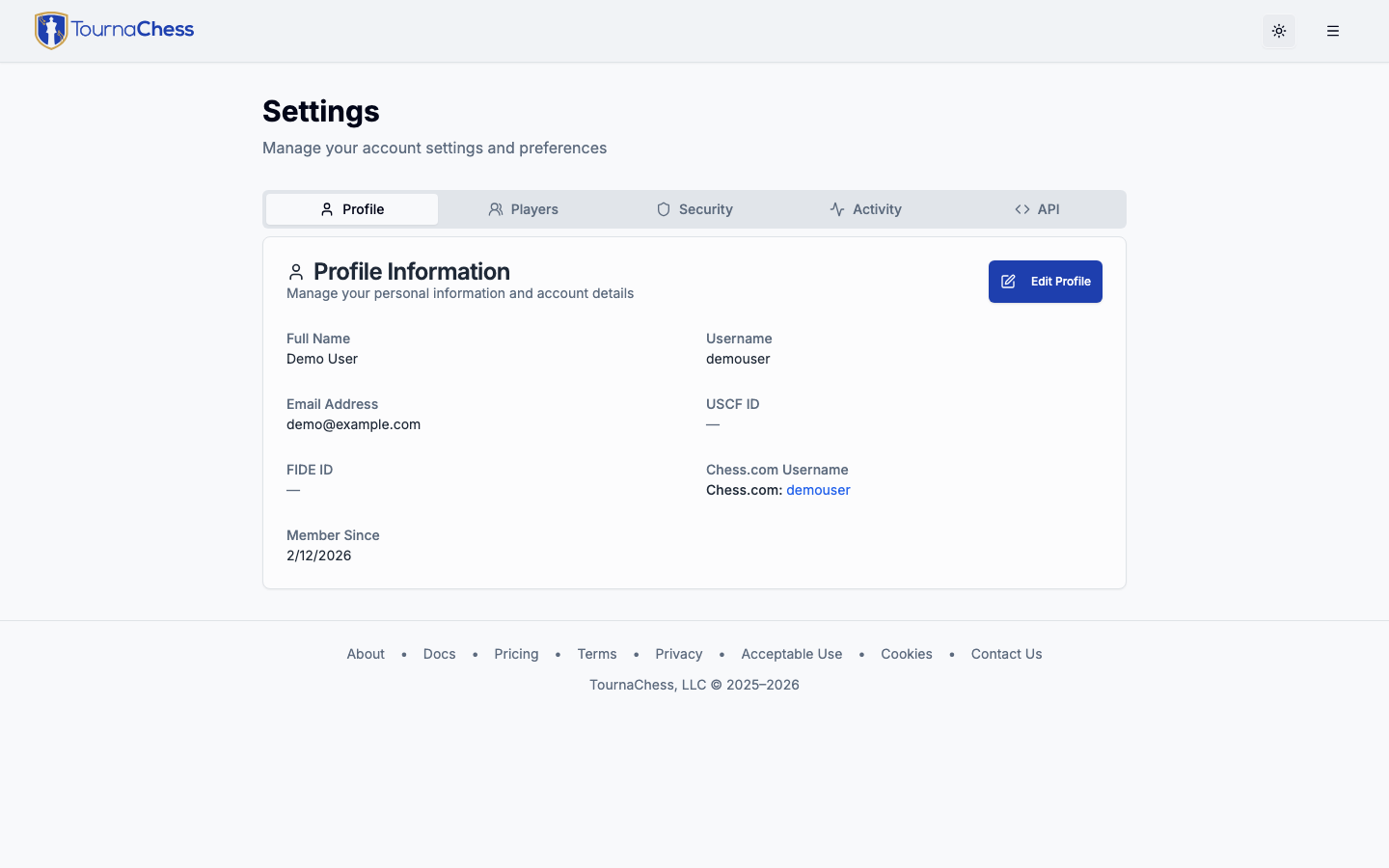Click the person icon beside Profile Information heading
The height and width of the screenshot is (868, 1389).
coord(296,271)
